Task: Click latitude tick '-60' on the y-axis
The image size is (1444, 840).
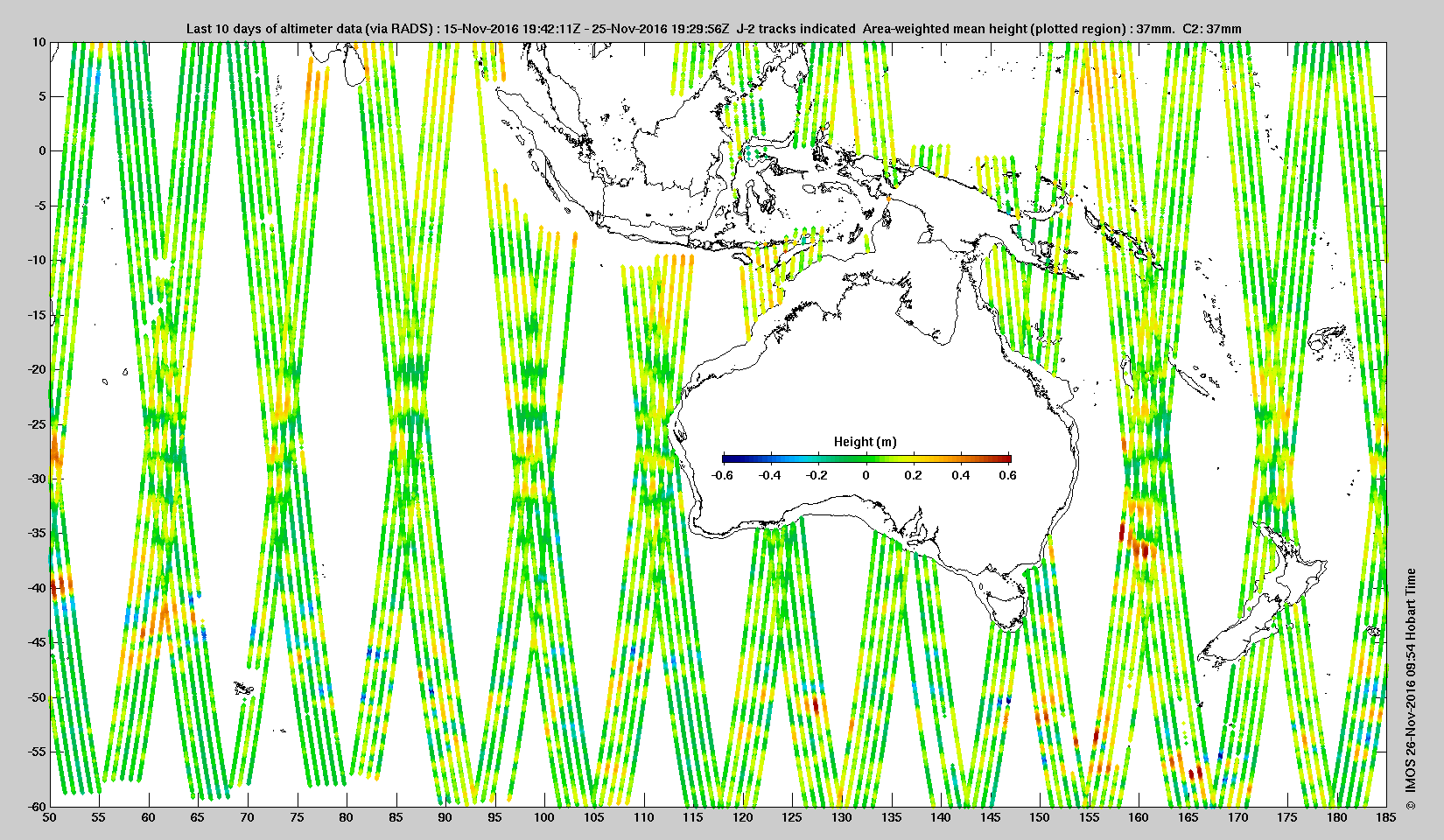Action: 36,806
